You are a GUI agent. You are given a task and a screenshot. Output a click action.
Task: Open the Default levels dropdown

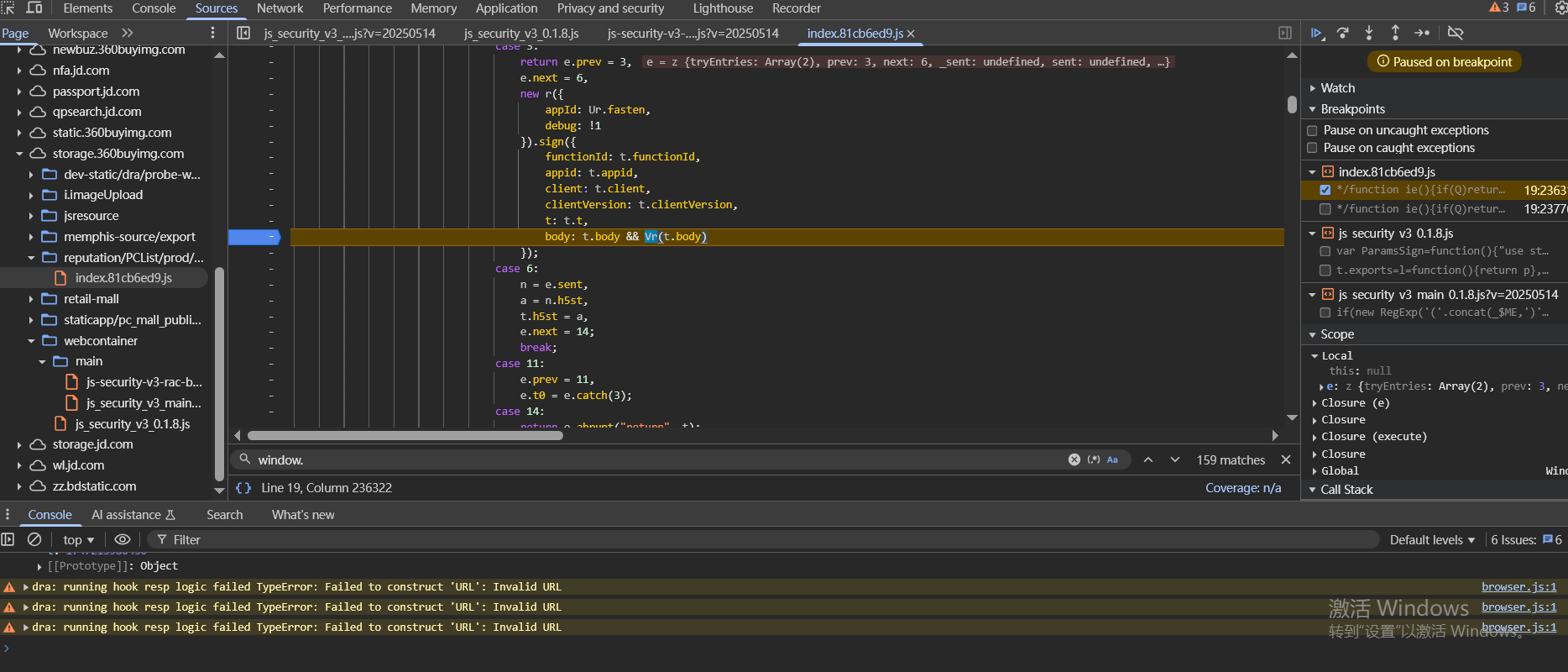click(1431, 540)
